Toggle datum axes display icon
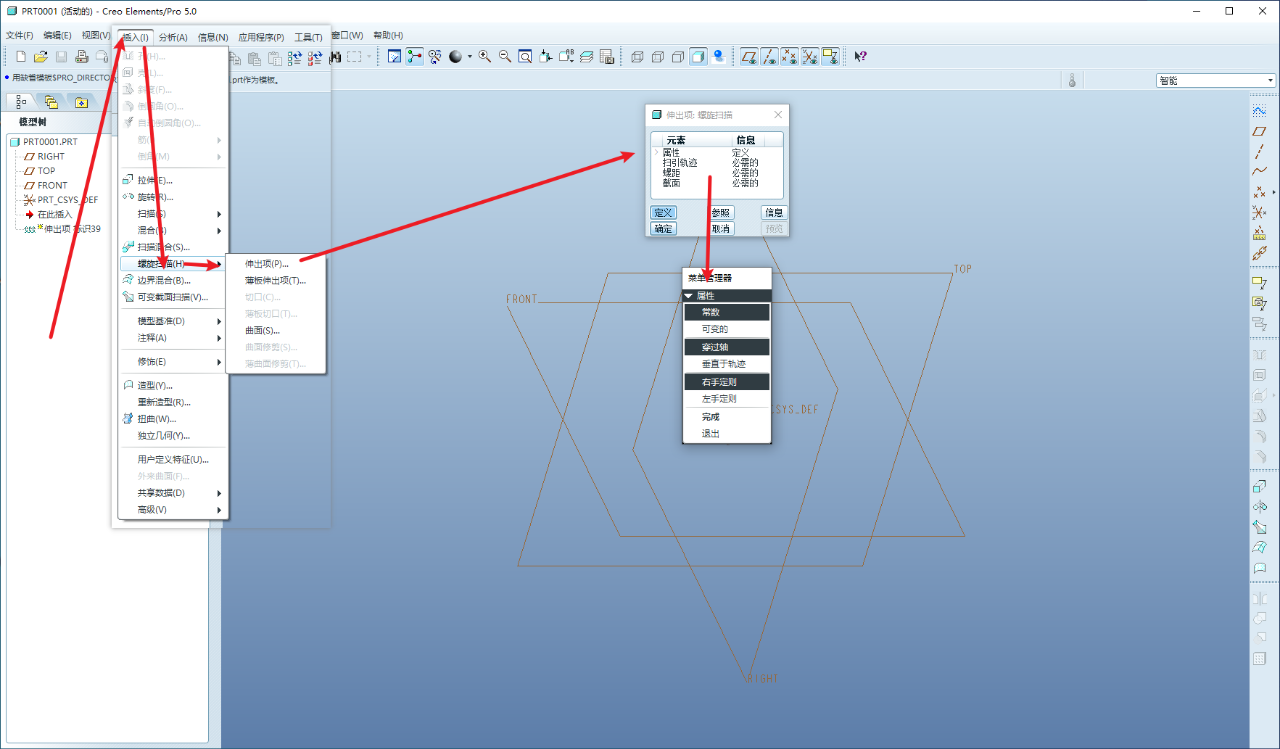Image resolution: width=1280 pixels, height=749 pixels. pyautogui.click(x=769, y=57)
